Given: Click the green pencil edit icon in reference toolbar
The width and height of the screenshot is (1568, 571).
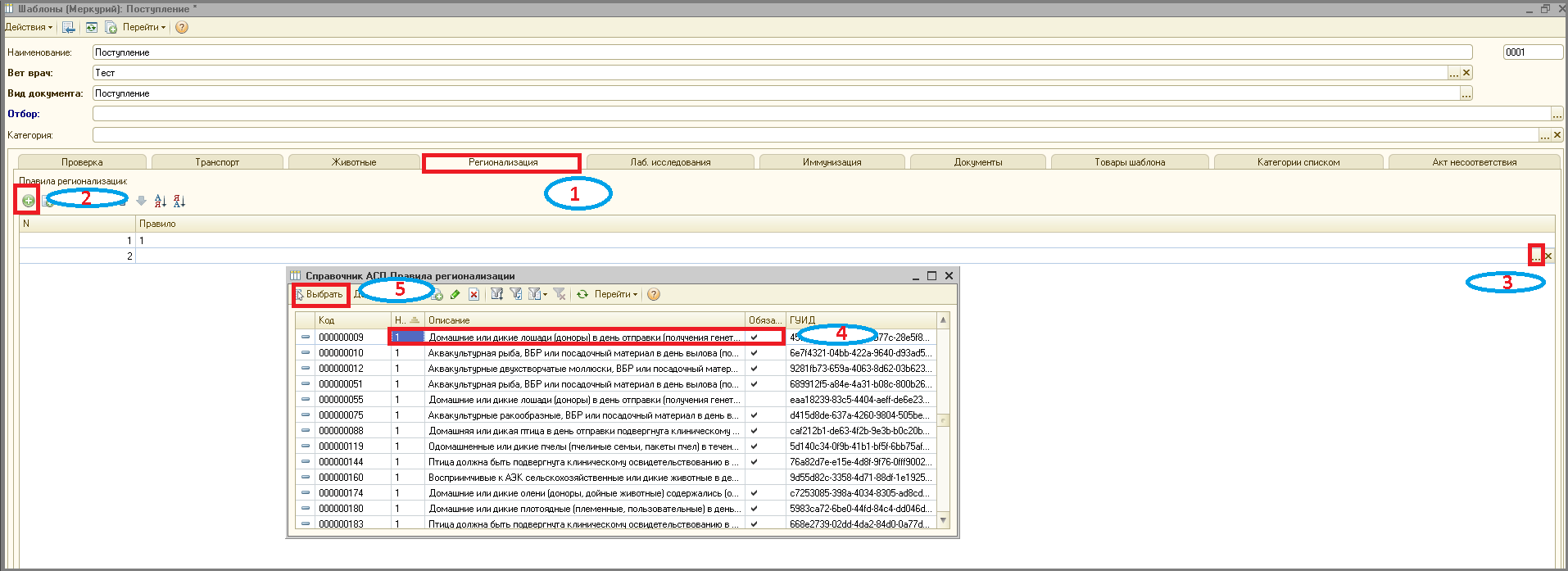Looking at the screenshot, I should (x=455, y=294).
